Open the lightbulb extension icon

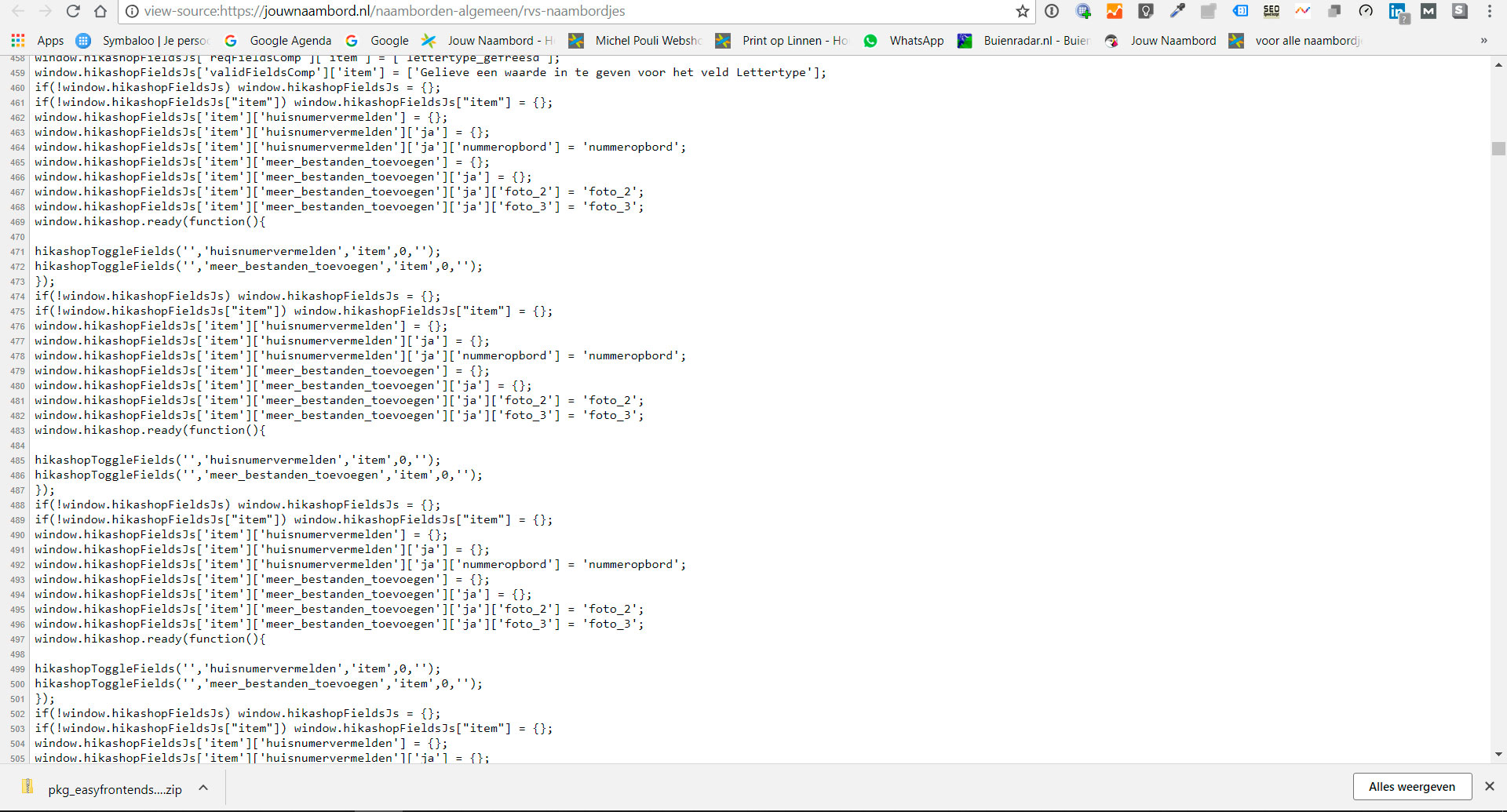pyautogui.click(x=1146, y=11)
